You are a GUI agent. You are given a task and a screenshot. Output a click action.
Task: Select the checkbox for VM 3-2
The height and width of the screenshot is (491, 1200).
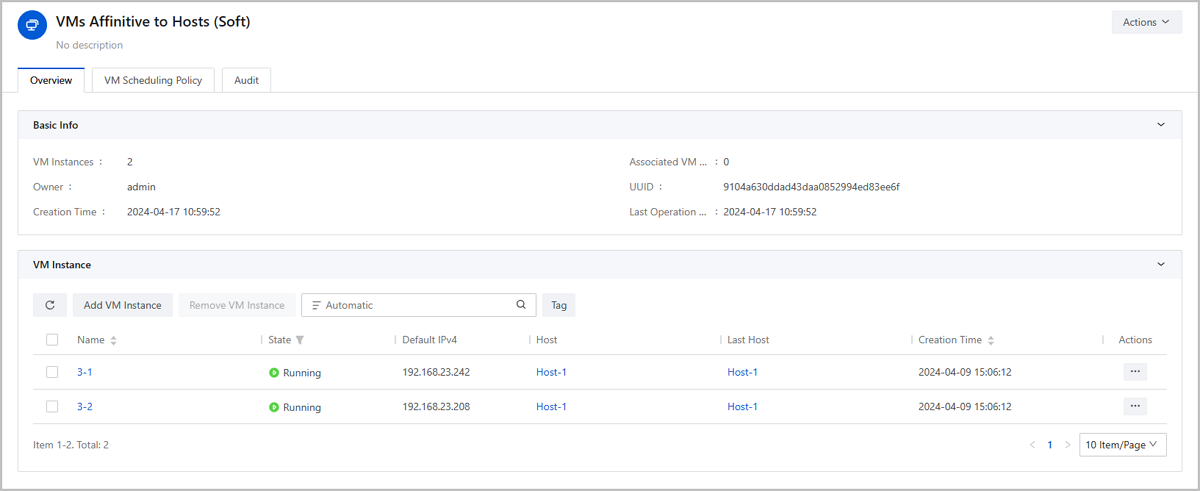(x=52, y=407)
